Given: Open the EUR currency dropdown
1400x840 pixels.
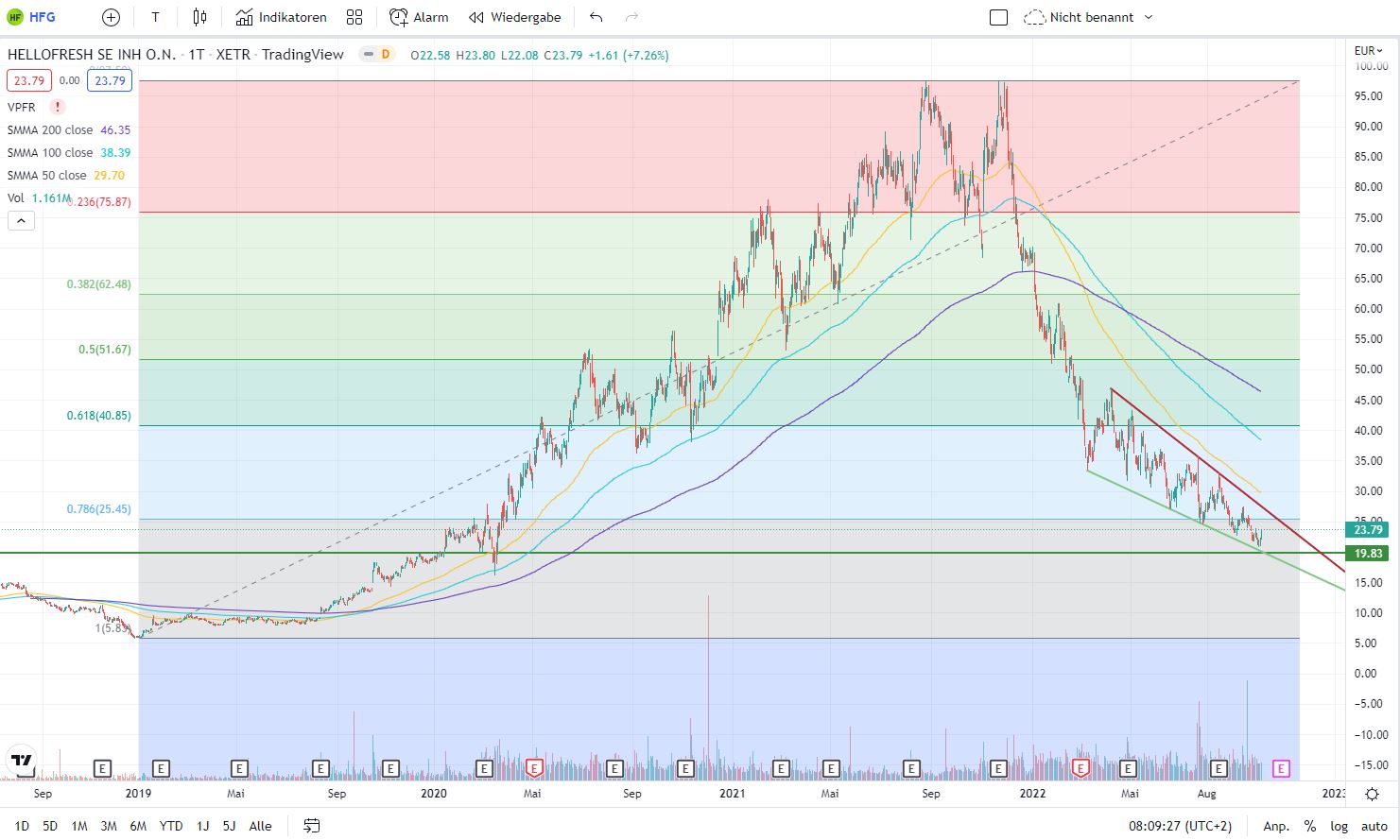Looking at the screenshot, I should (x=1368, y=51).
